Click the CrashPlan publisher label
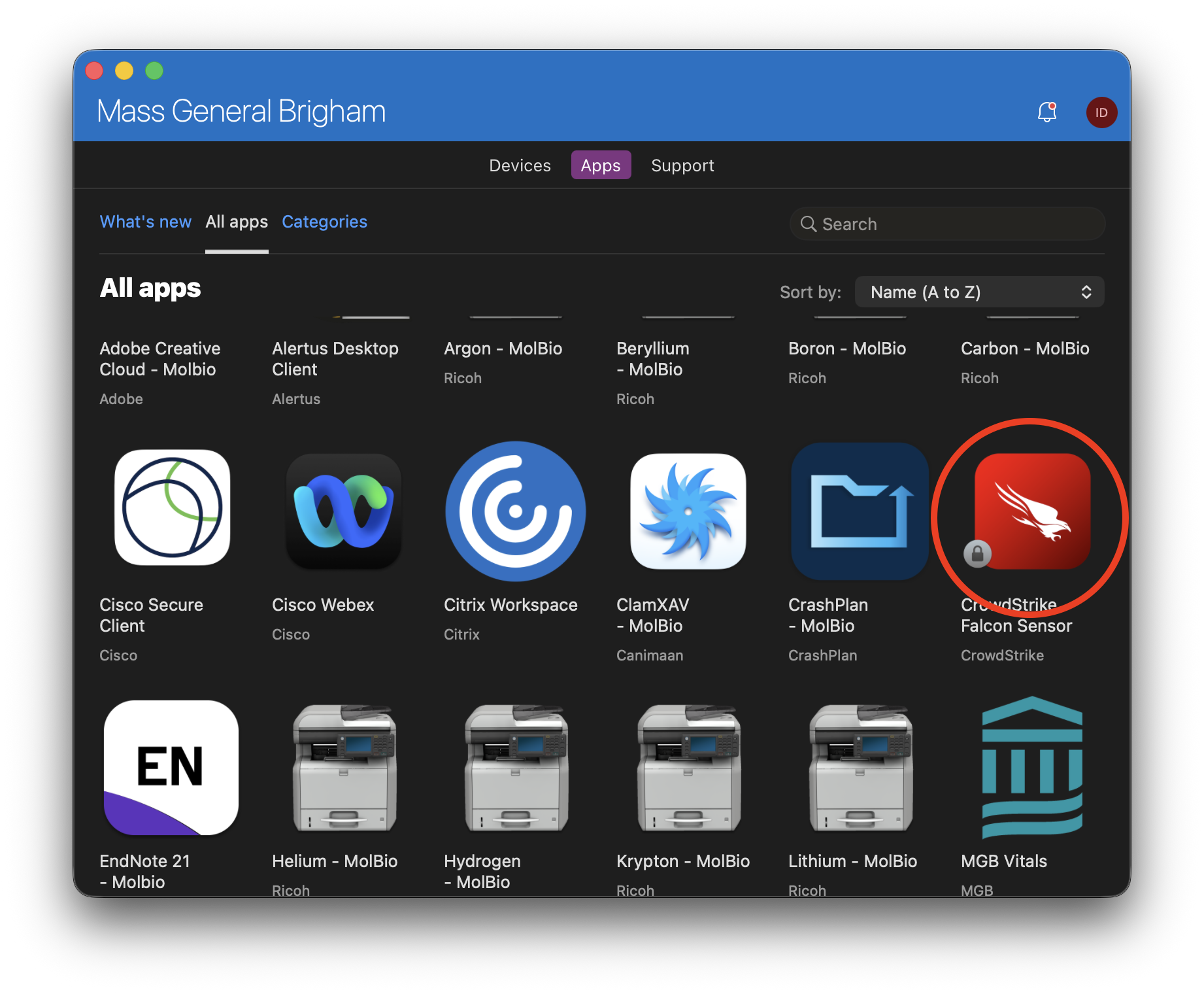The width and height of the screenshot is (1204, 994). point(822,655)
